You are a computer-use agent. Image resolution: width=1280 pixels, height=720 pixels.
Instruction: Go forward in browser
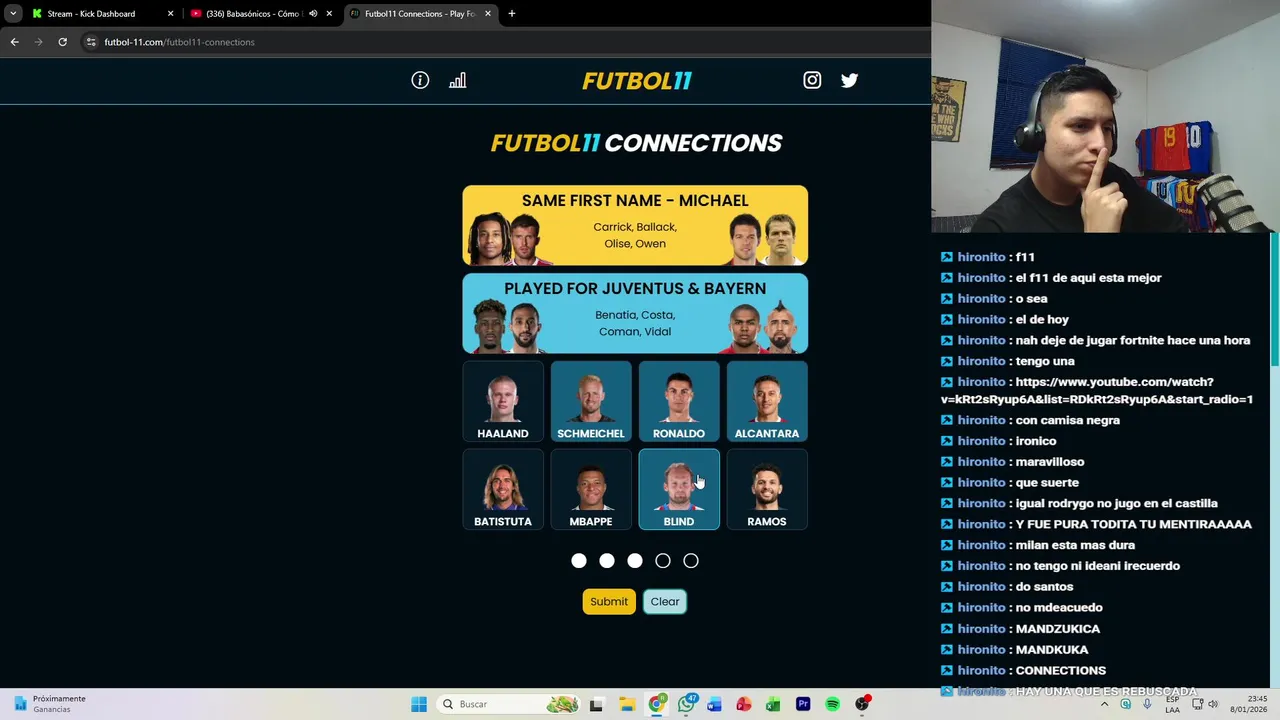coord(38,42)
